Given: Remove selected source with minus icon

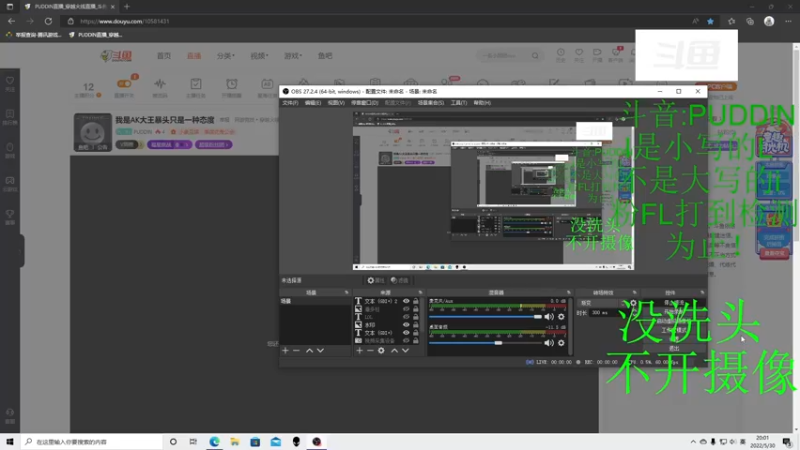Looking at the screenshot, I should pyautogui.click(x=370, y=351).
